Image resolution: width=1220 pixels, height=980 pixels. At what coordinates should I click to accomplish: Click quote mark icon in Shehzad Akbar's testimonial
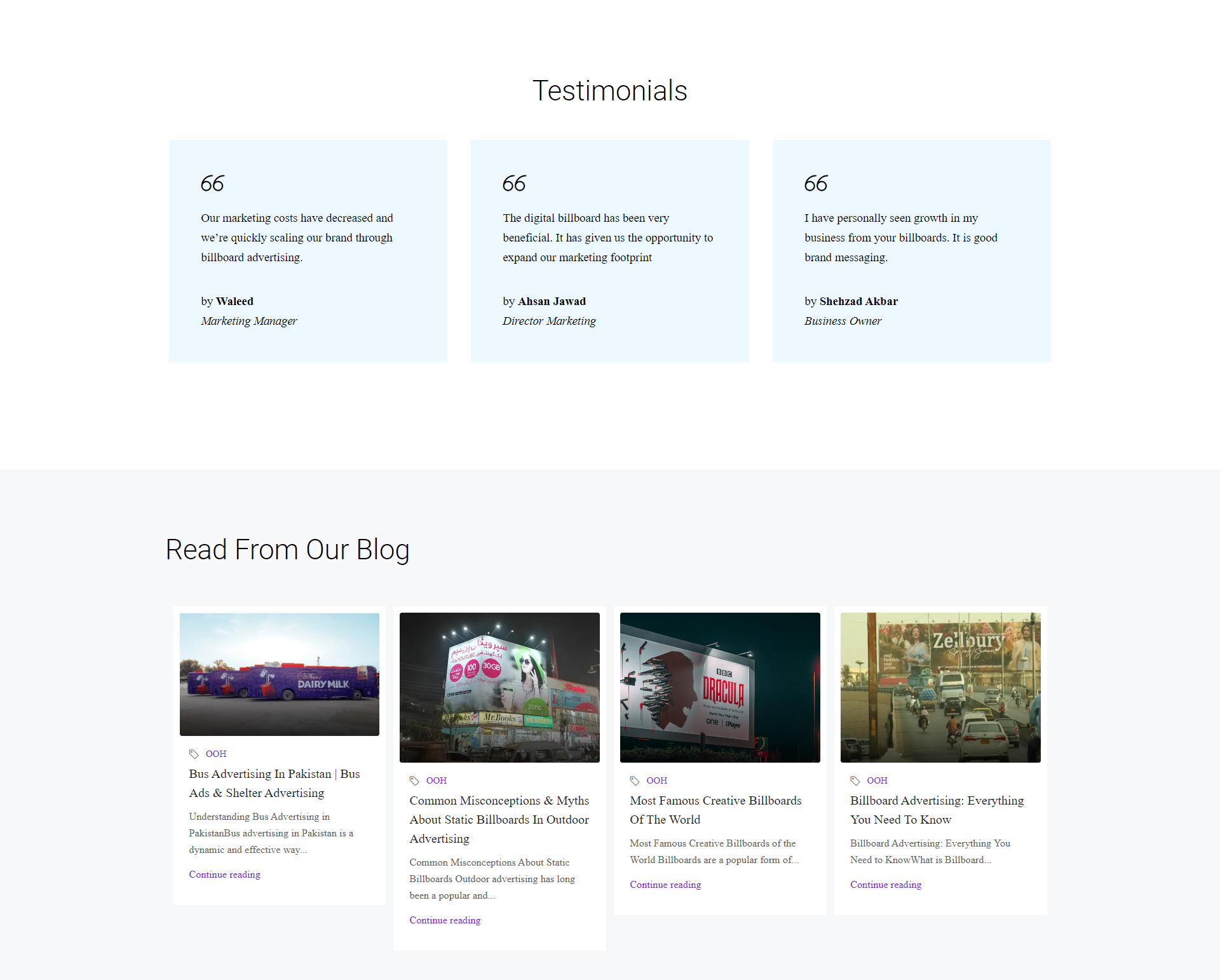point(816,184)
